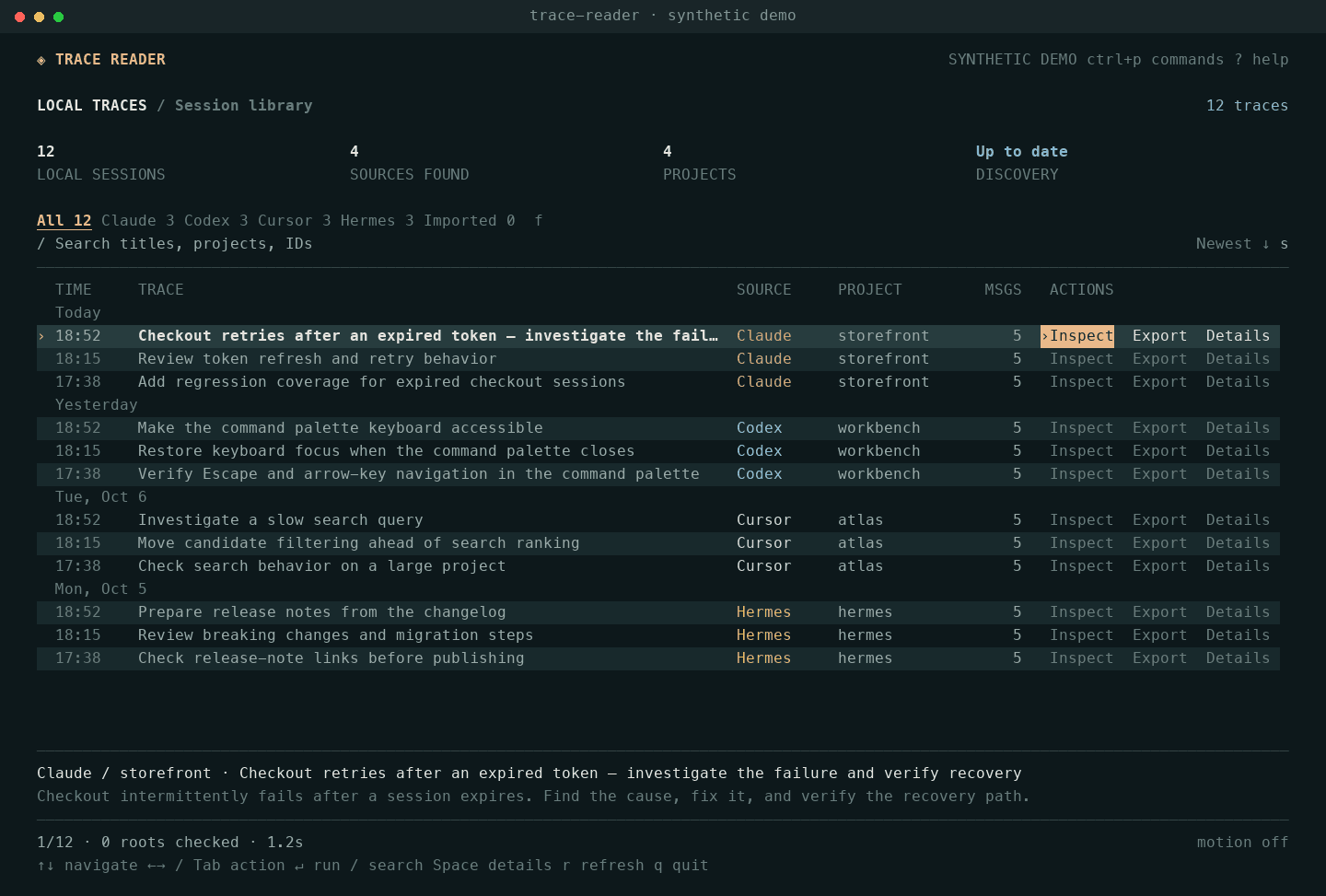Inspect Prepare release notes from the changelog
The height and width of the screenshot is (896, 1326).
coord(1082,612)
